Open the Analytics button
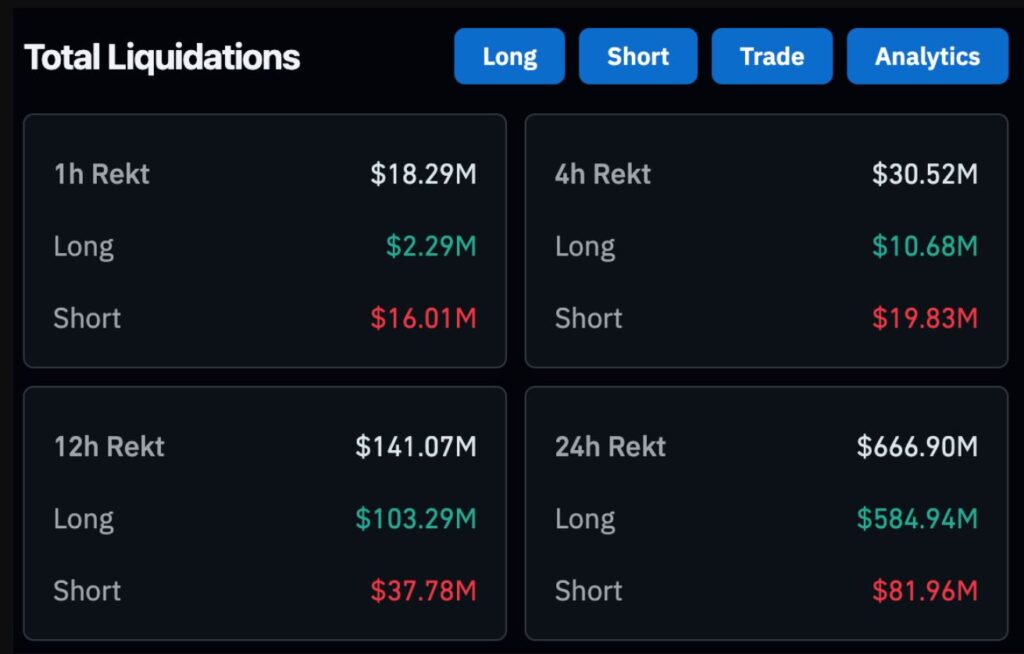Viewport: 1024px width, 654px height. [927, 57]
